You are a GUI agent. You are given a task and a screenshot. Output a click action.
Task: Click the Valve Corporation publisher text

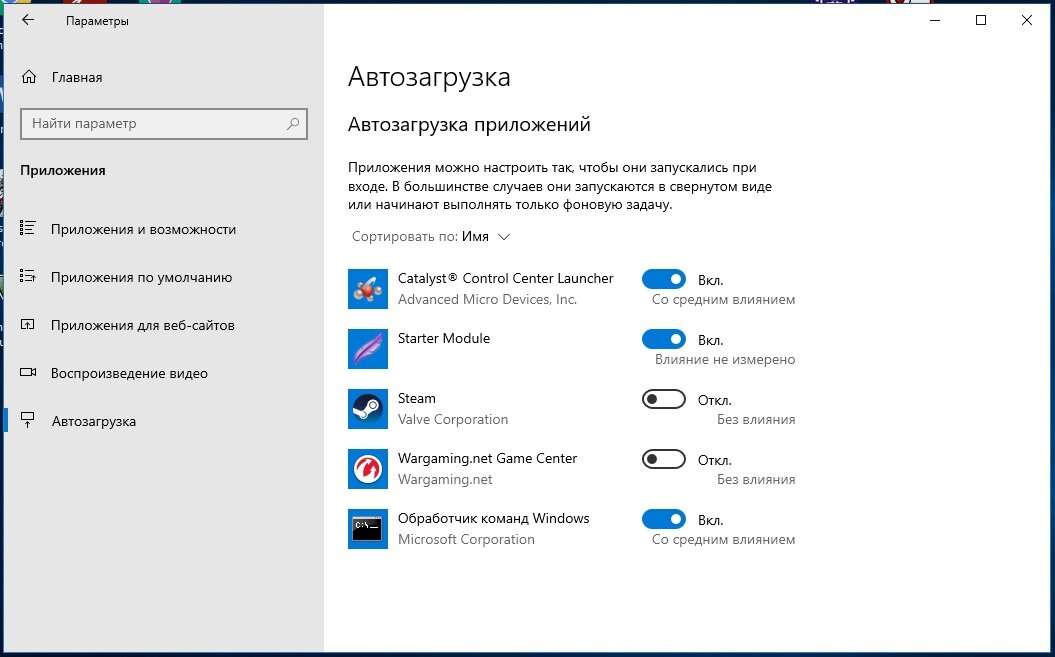[453, 419]
